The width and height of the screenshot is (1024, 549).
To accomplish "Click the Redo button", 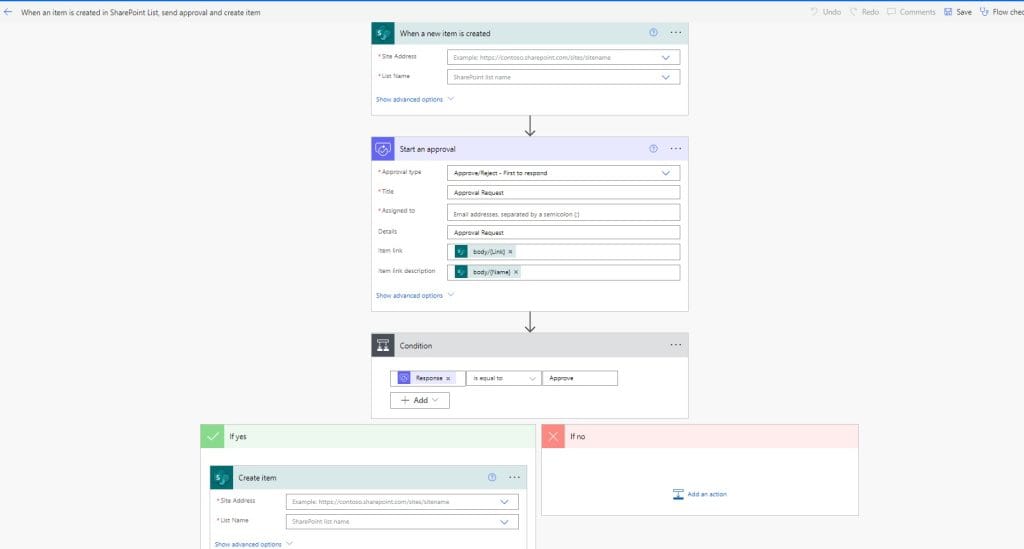I will (864, 12).
